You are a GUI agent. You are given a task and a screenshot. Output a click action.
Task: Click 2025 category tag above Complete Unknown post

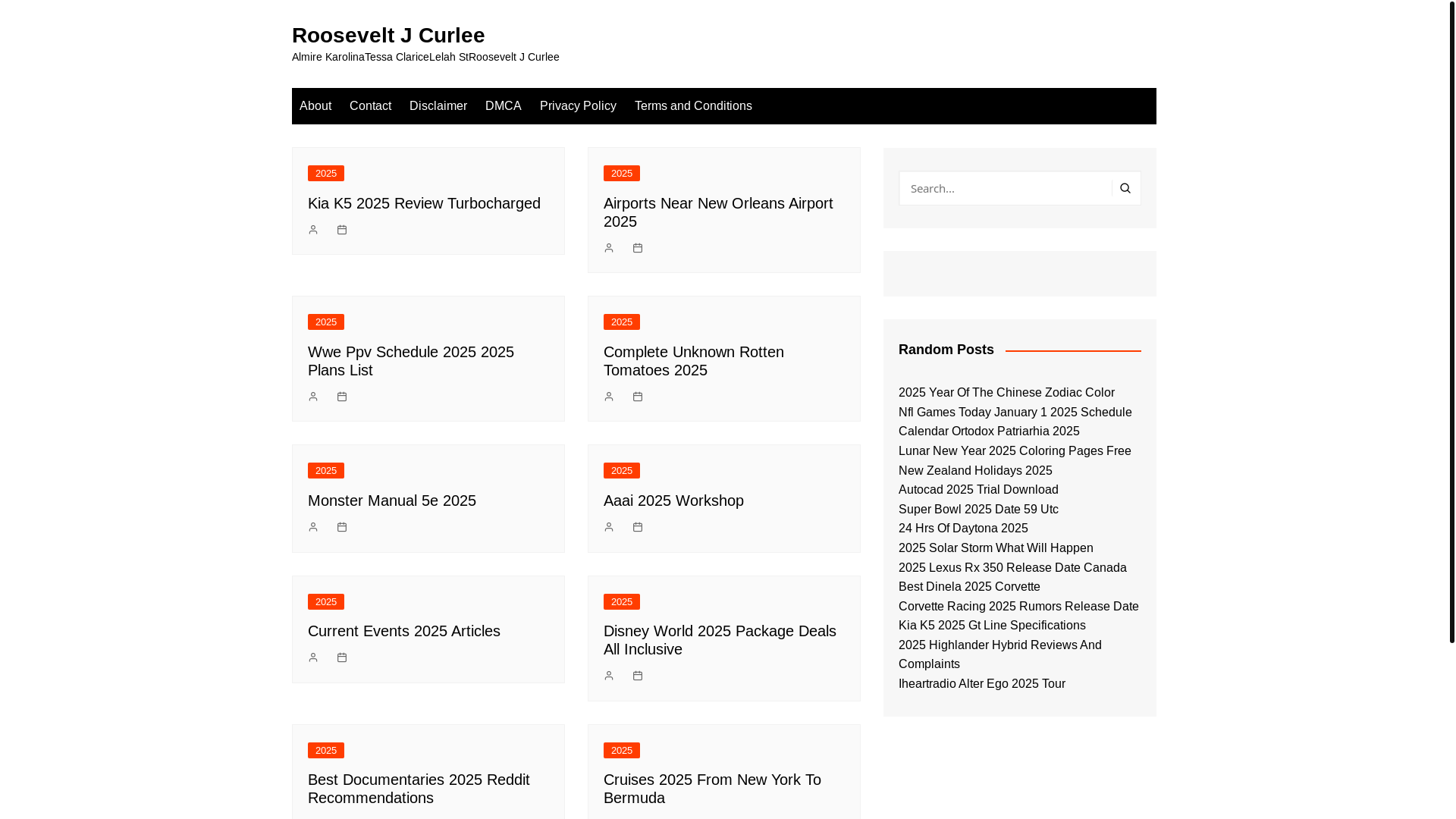622,322
